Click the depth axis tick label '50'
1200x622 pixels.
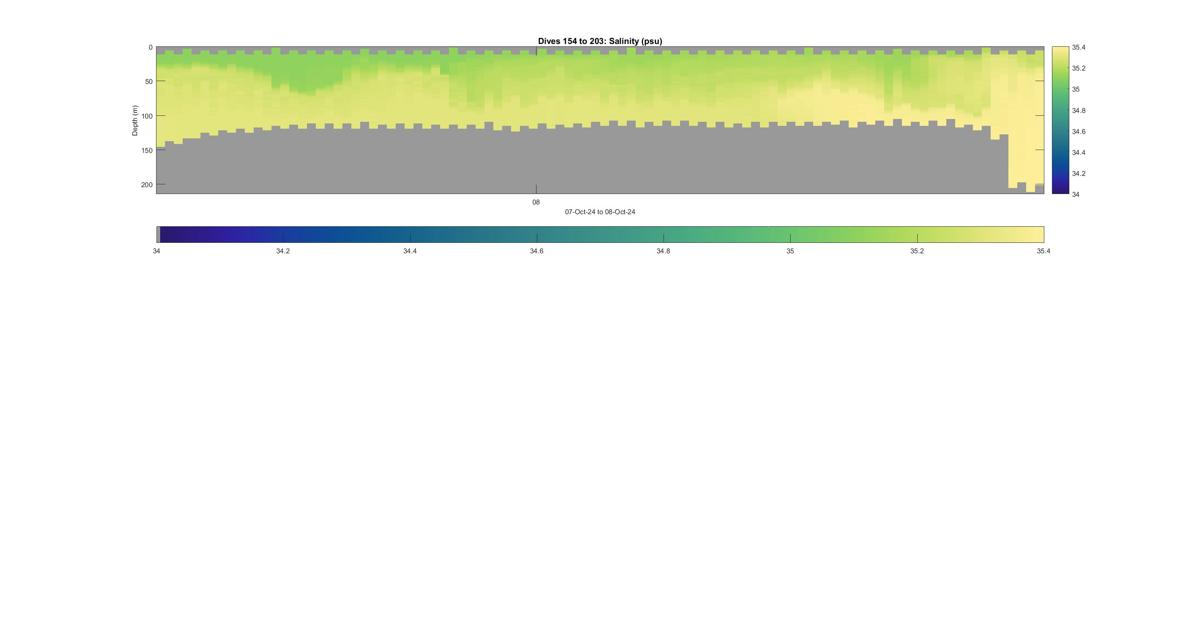coord(148,82)
